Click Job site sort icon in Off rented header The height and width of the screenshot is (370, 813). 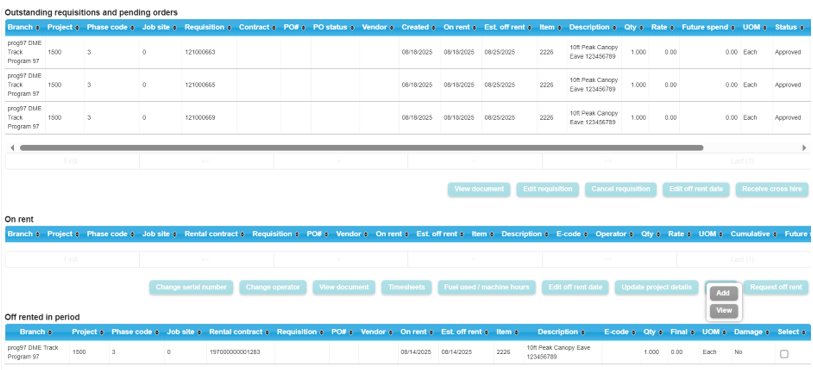click(x=200, y=332)
